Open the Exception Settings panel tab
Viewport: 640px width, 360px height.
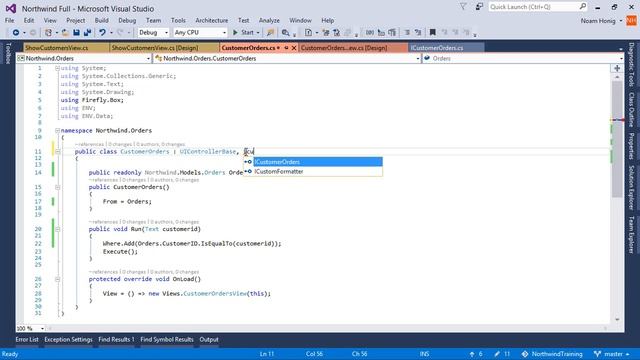pyautogui.click(x=69, y=340)
